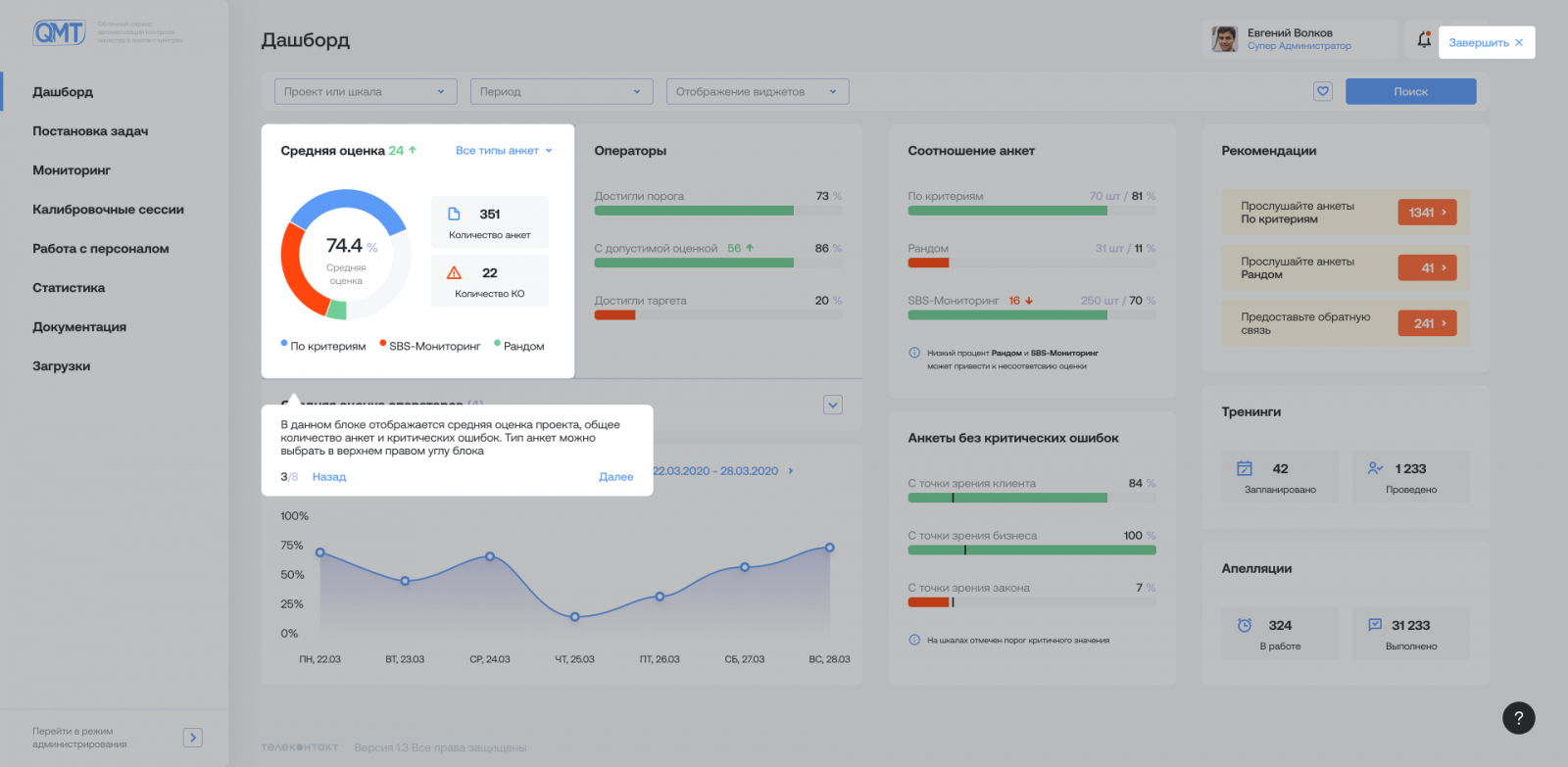Click the completed appeals checkmark icon

[x=1375, y=625]
